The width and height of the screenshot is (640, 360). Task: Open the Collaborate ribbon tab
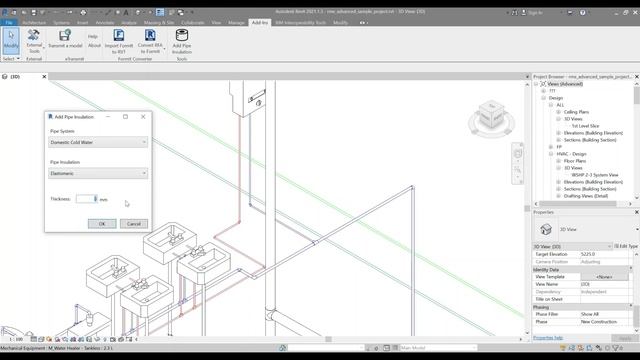point(193,23)
